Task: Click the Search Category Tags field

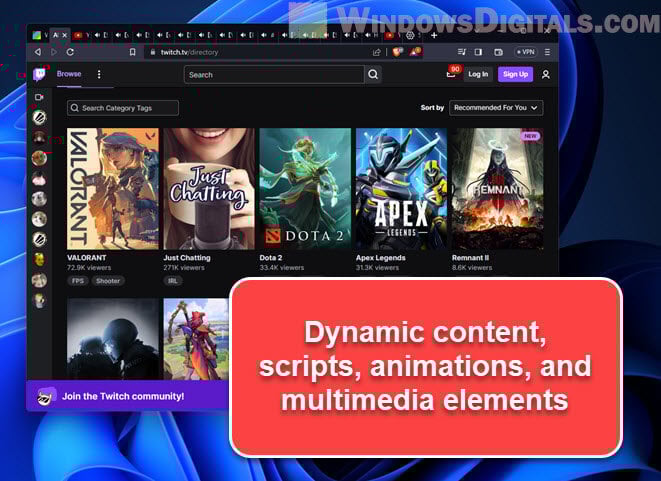Action: coord(123,108)
